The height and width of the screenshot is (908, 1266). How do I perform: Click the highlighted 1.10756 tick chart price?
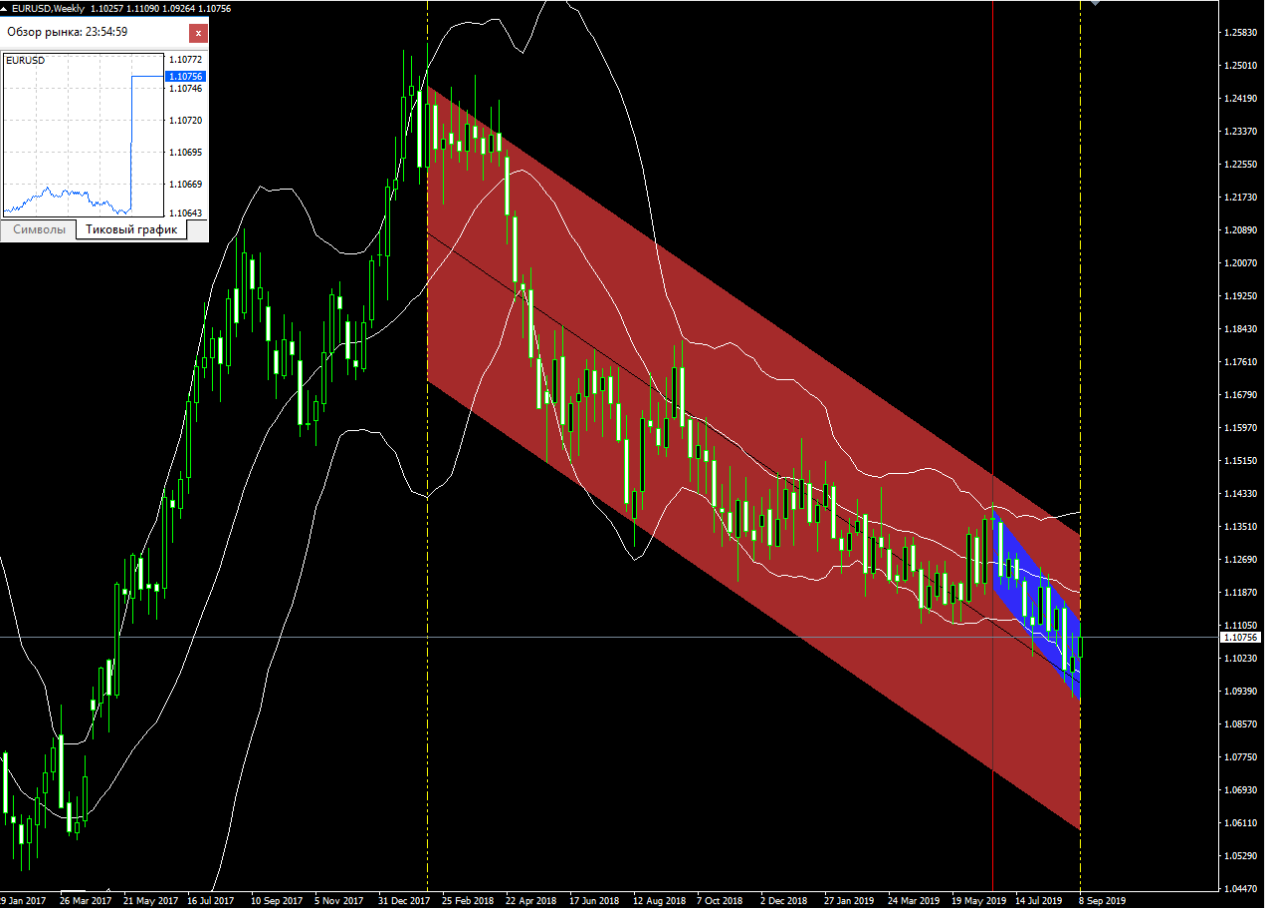pos(186,76)
